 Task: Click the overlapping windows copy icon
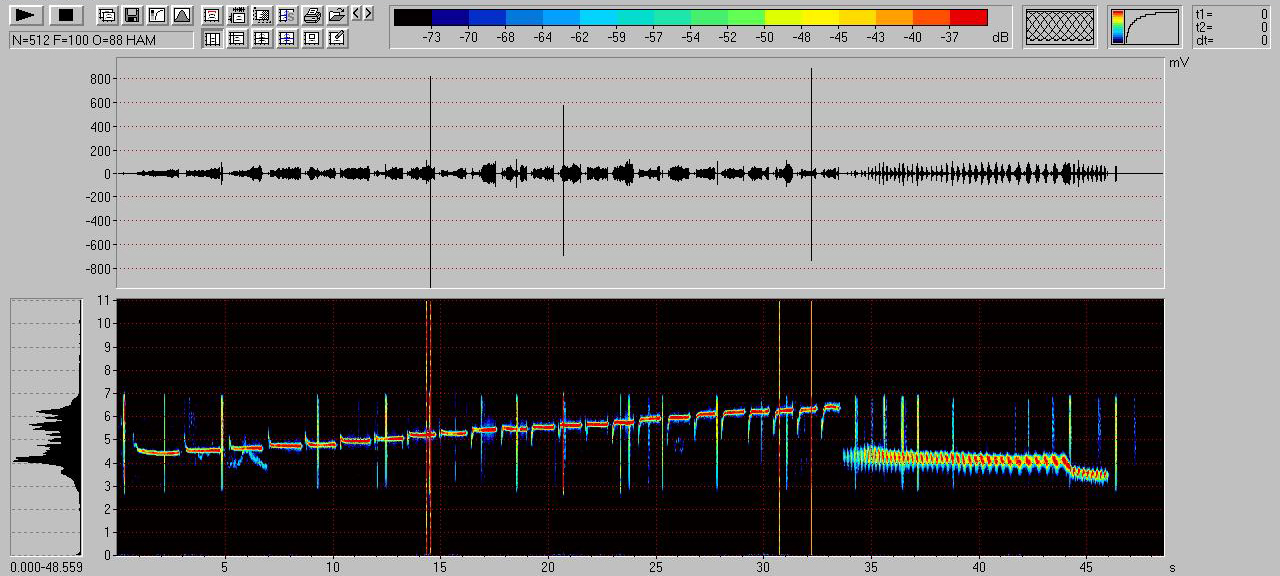coord(106,15)
